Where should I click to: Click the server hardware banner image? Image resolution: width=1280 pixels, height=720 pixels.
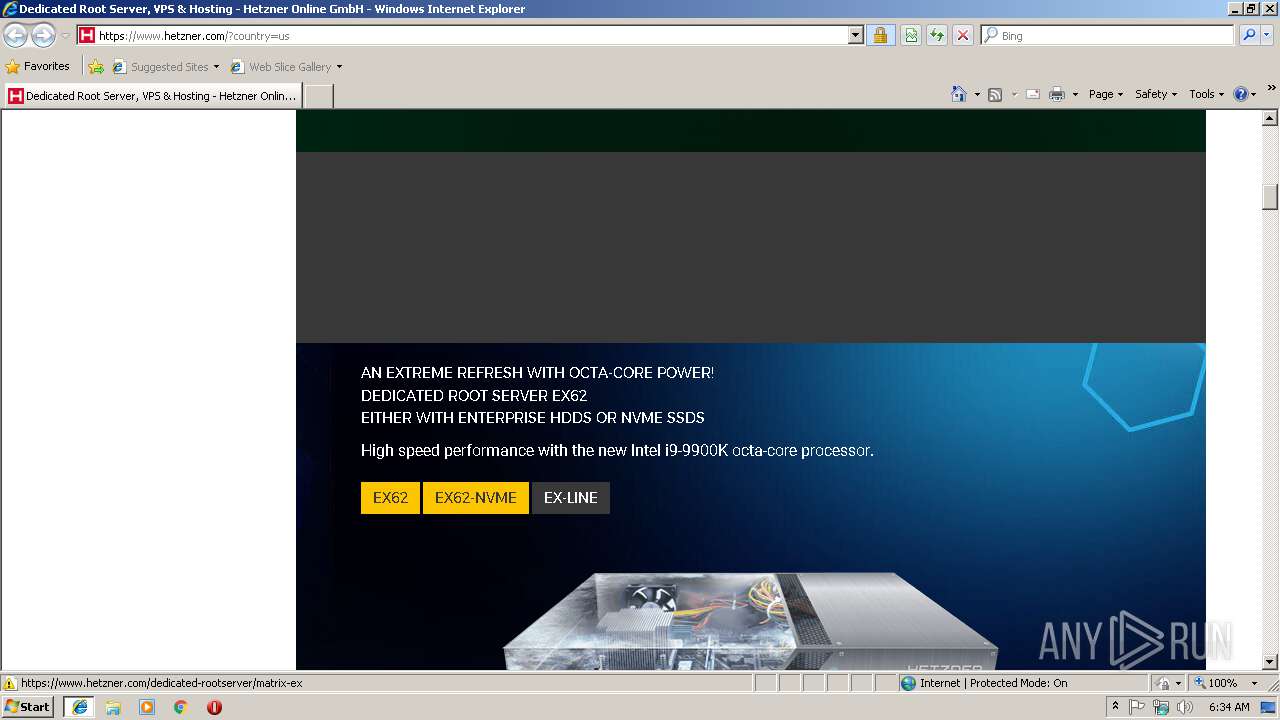pos(750,620)
